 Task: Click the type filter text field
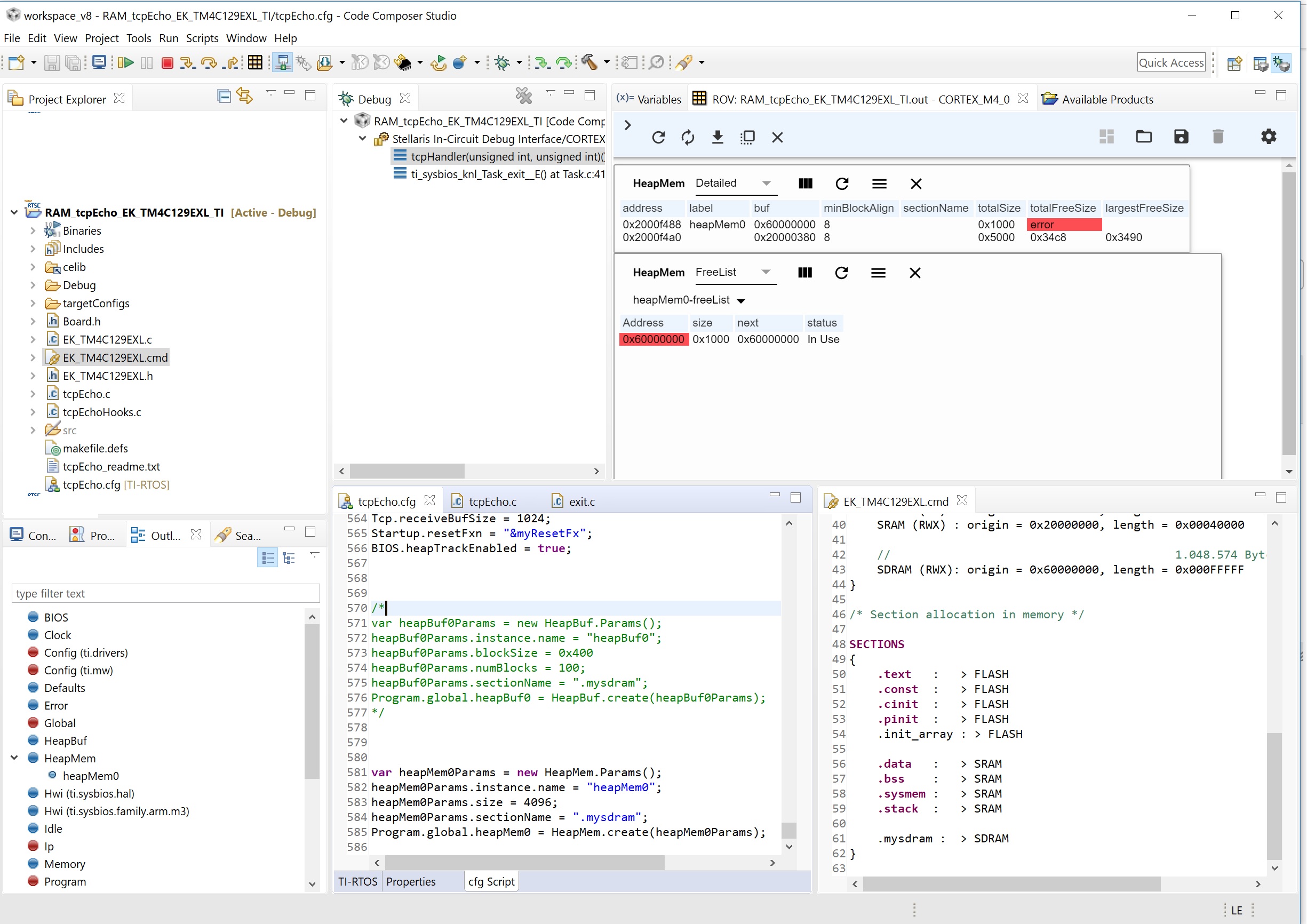165,593
